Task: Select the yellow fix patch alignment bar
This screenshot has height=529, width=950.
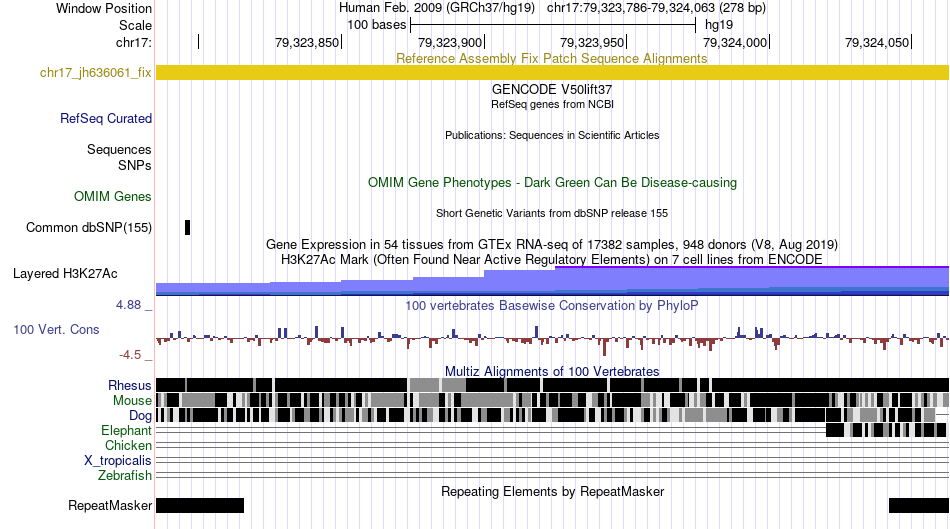Action: pyautogui.click(x=552, y=73)
